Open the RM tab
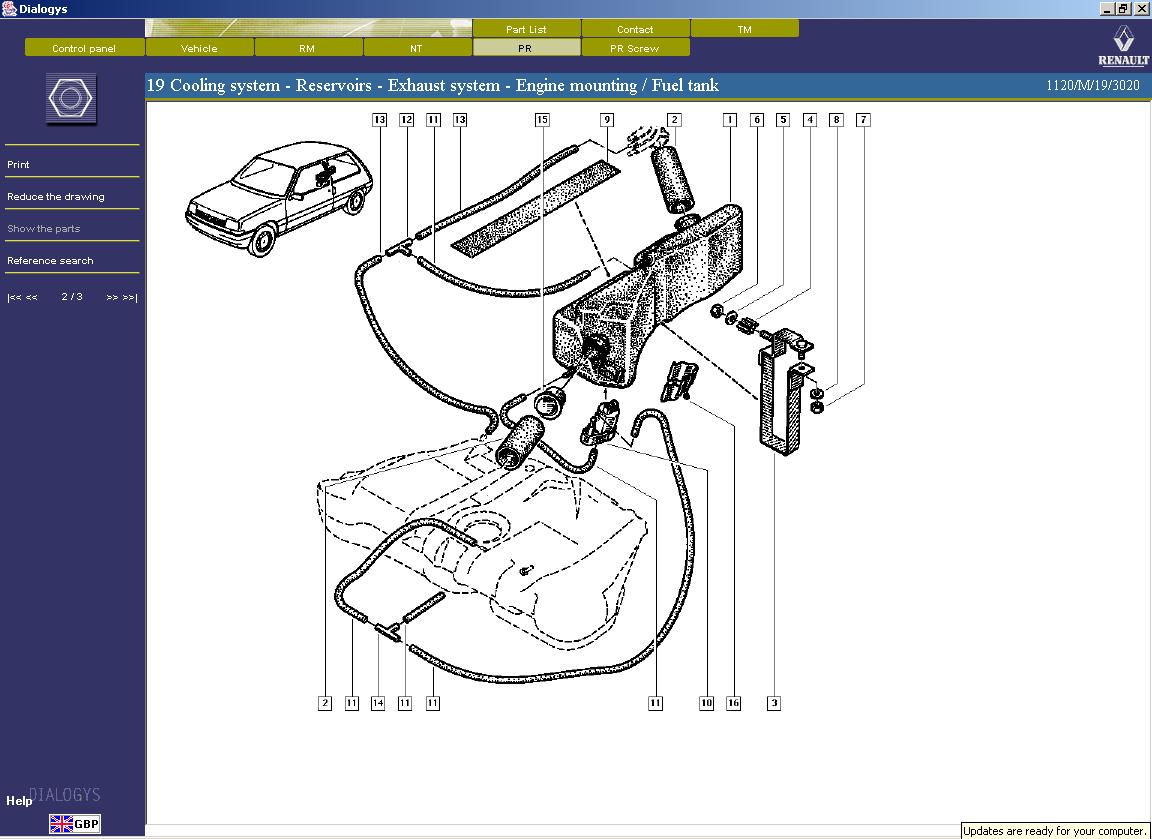The width and height of the screenshot is (1152, 839). coord(308,48)
